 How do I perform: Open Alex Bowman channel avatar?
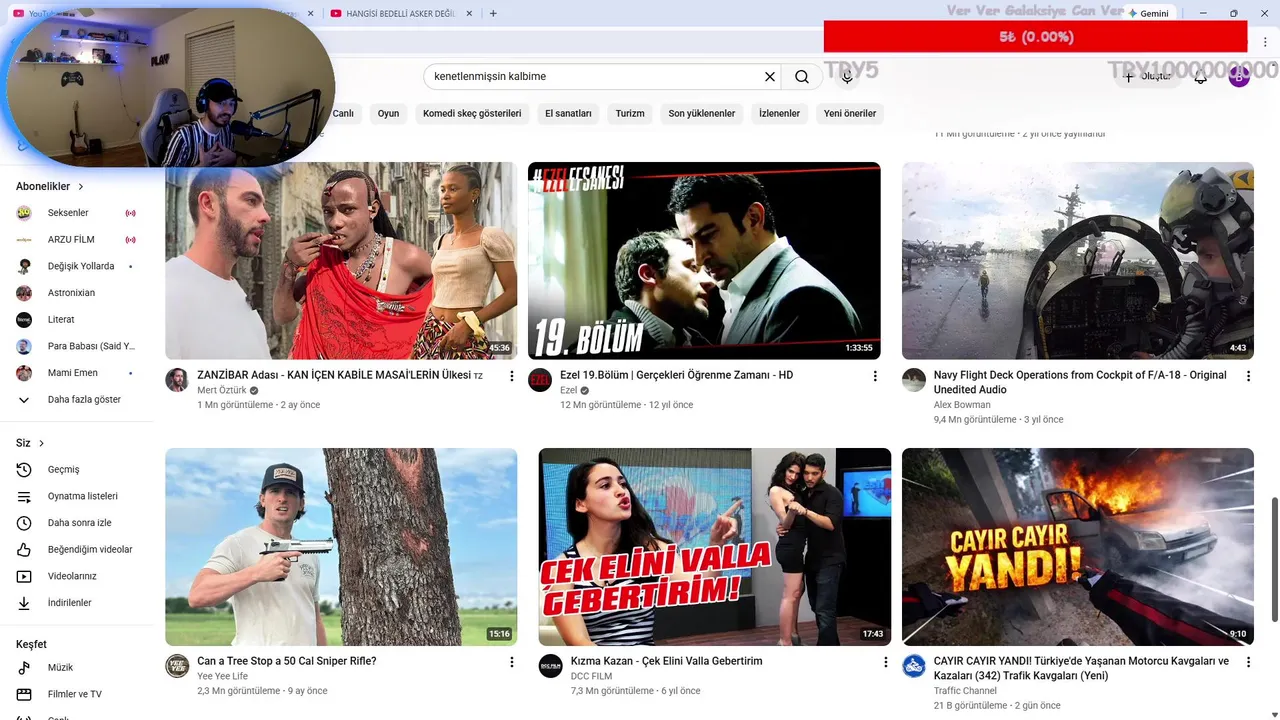point(914,380)
